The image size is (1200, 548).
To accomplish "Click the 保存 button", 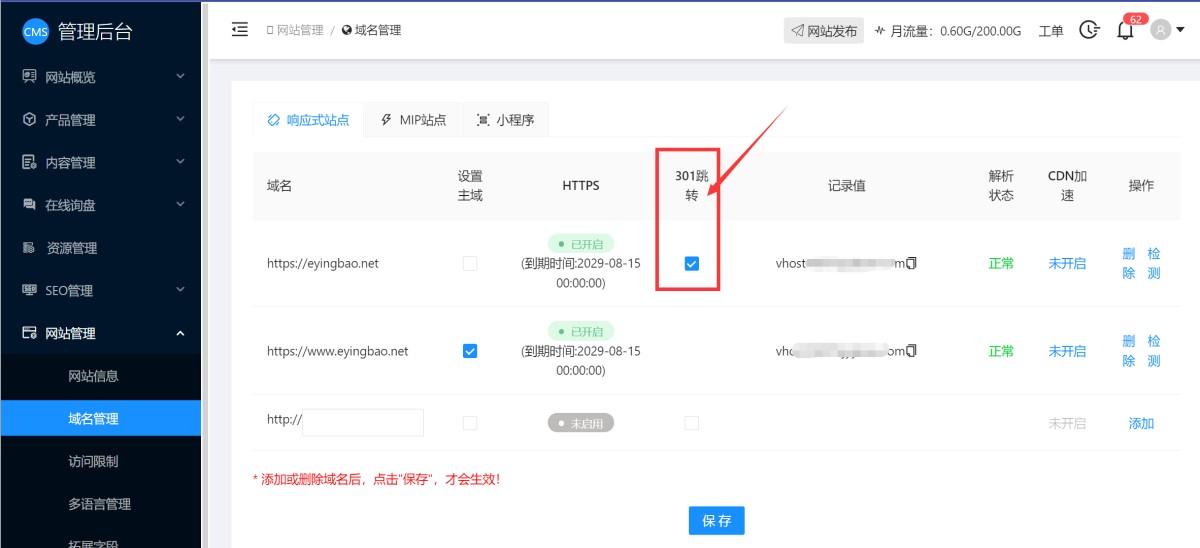I will [716, 521].
